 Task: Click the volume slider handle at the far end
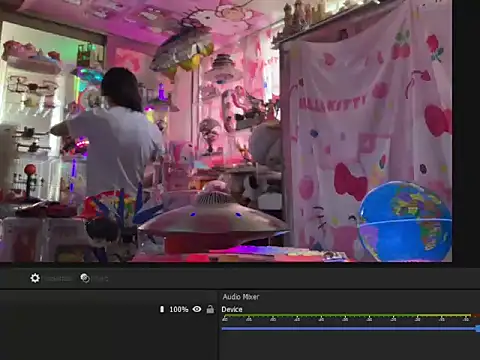pos(478,329)
